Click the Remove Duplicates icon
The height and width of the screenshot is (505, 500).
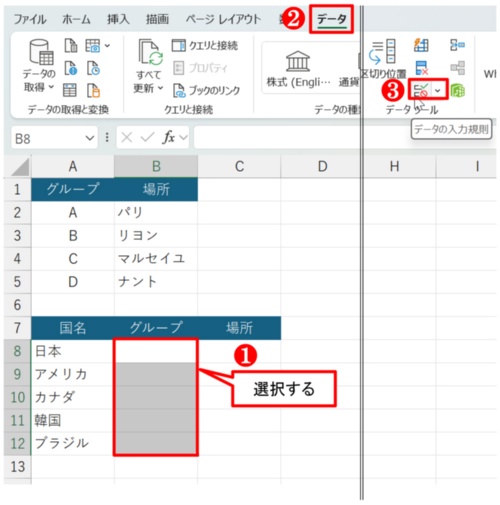421,68
